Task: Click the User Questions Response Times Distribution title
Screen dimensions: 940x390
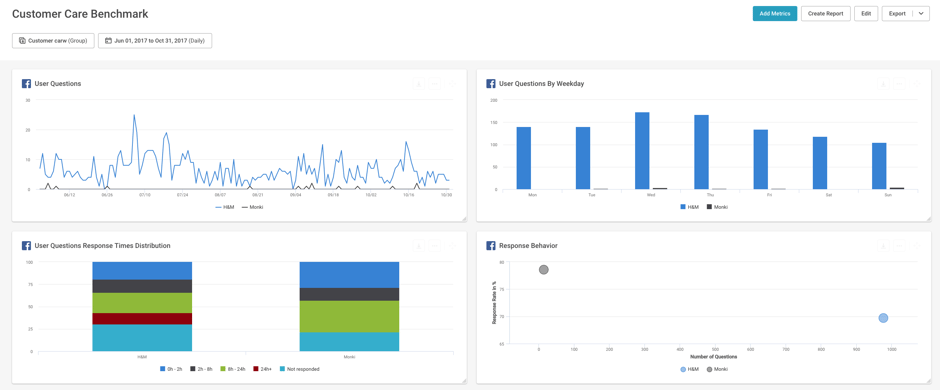Action: tap(103, 246)
